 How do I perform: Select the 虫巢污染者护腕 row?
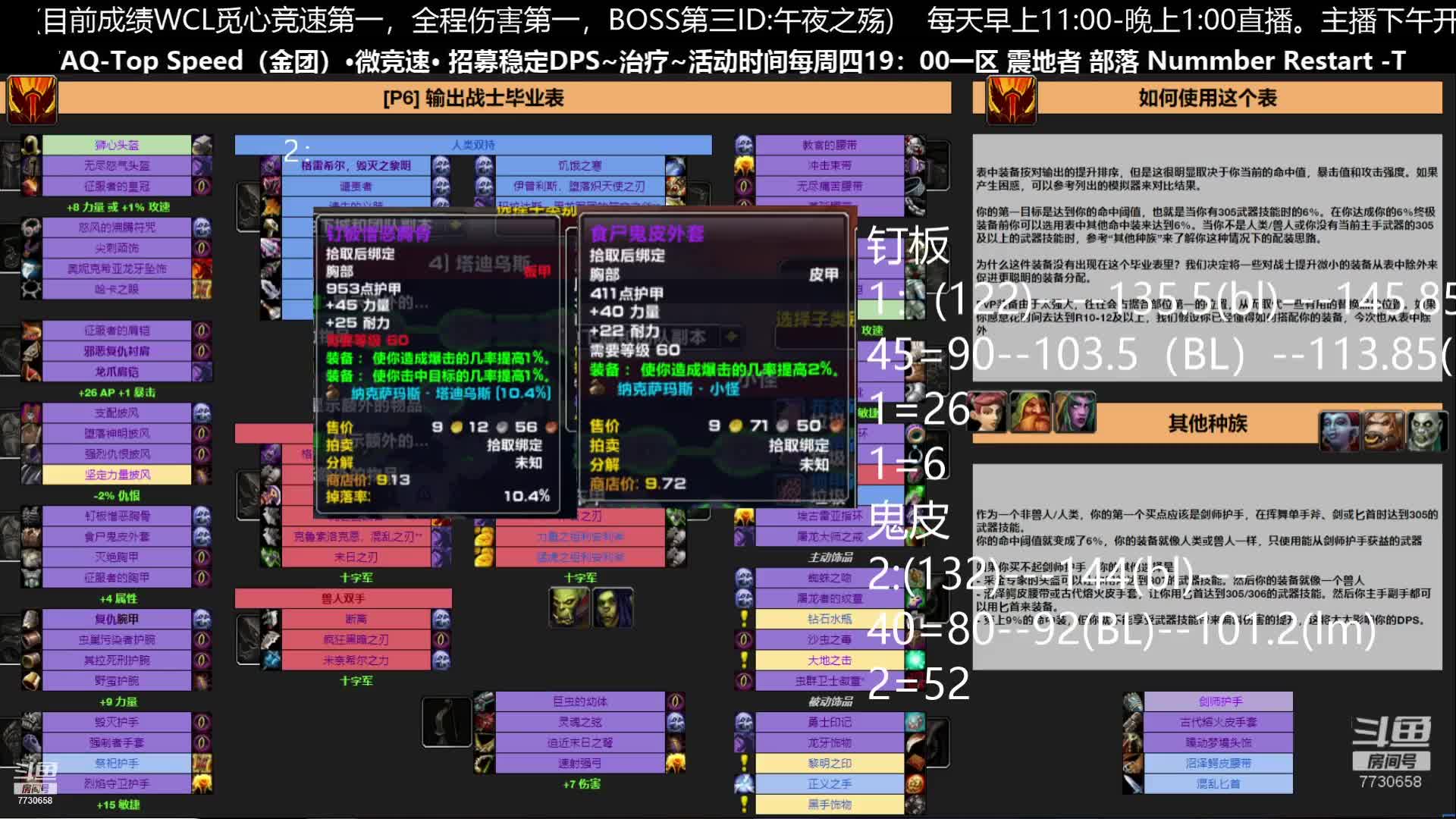pos(117,639)
